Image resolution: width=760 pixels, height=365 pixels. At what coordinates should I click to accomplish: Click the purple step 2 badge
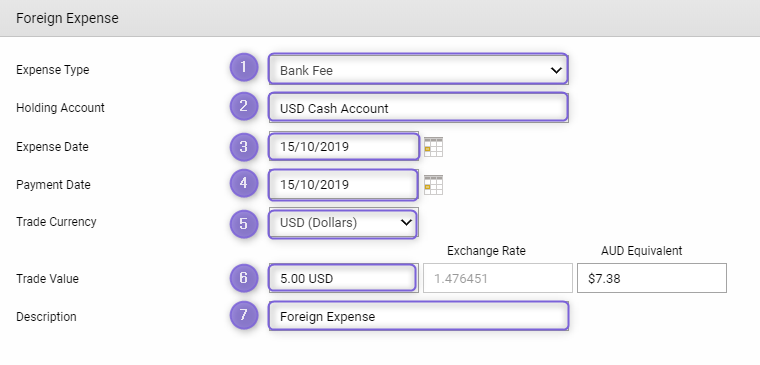243,106
